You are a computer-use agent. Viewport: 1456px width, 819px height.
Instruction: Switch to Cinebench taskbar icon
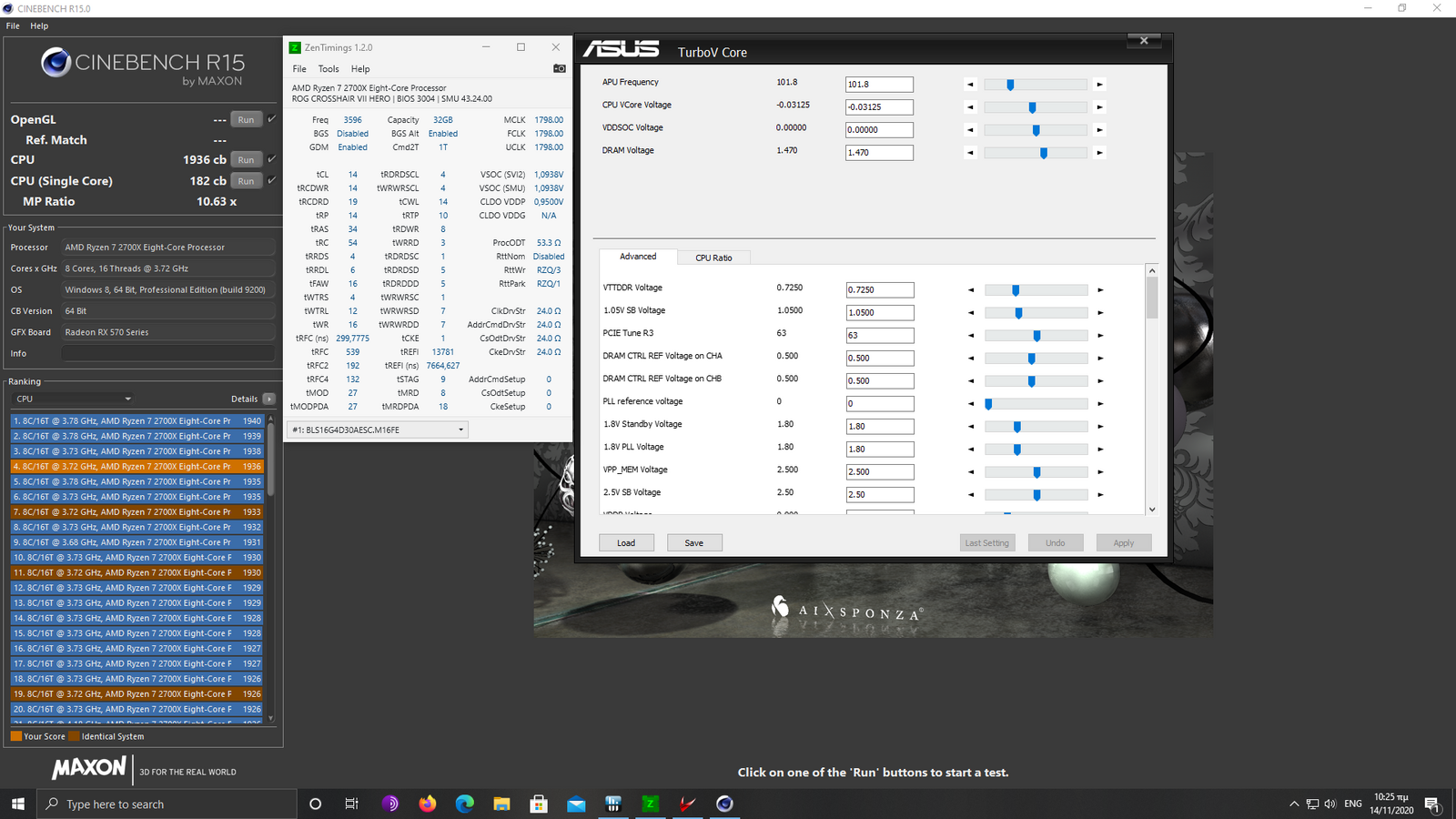[x=724, y=804]
